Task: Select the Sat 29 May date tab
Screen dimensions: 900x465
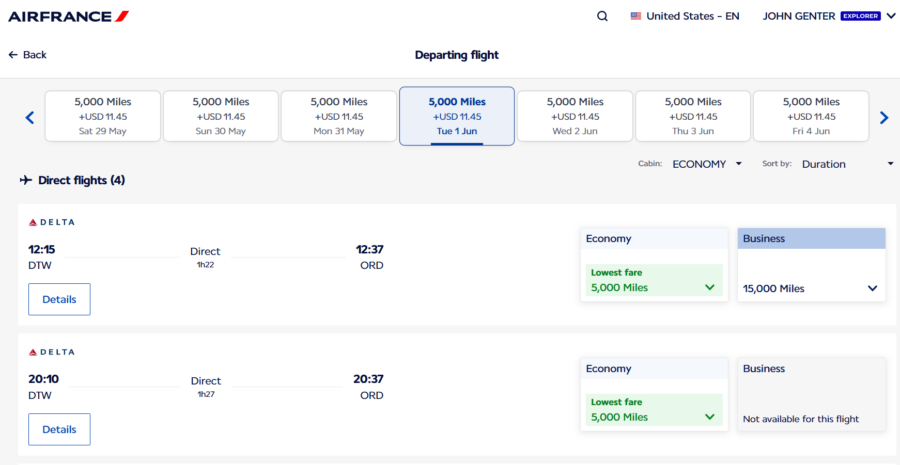Action: point(103,116)
